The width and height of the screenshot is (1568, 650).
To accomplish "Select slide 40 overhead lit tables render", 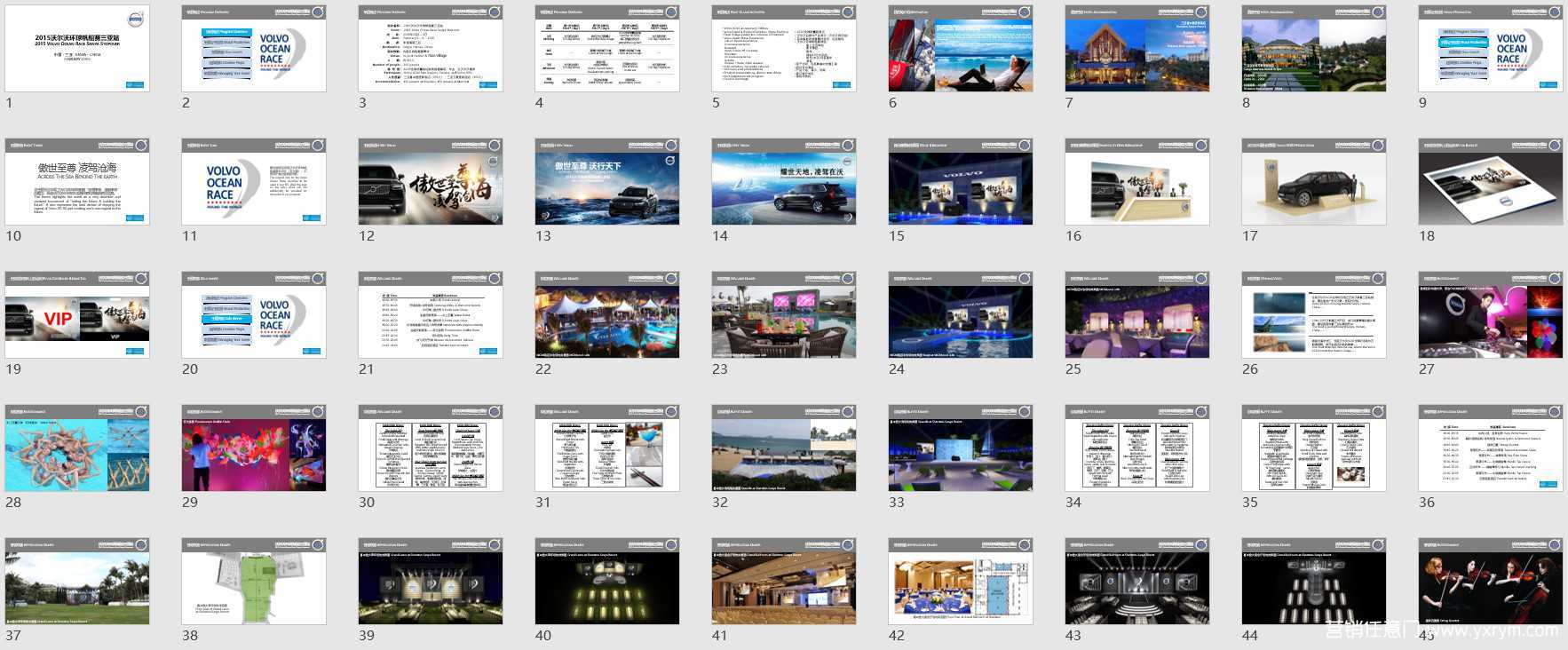I will pos(607,581).
